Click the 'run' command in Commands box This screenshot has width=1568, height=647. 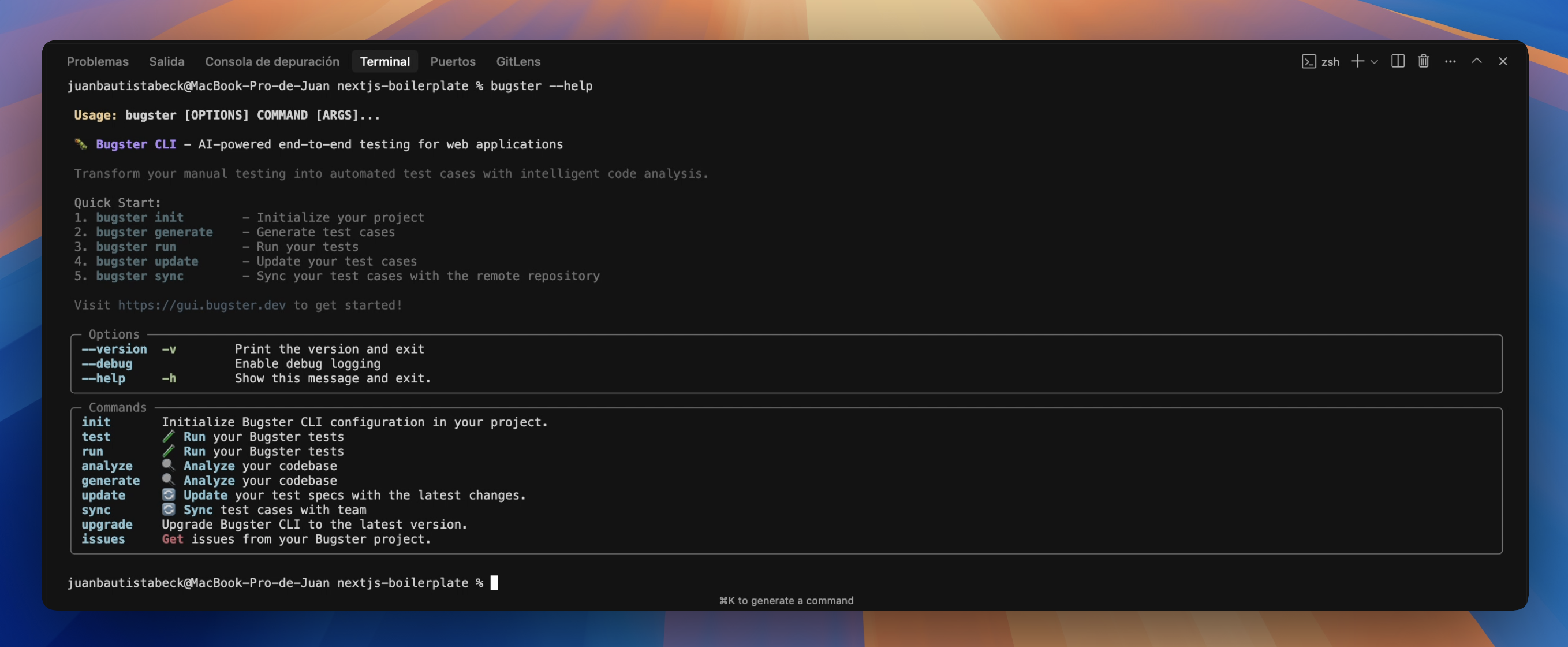(92, 451)
